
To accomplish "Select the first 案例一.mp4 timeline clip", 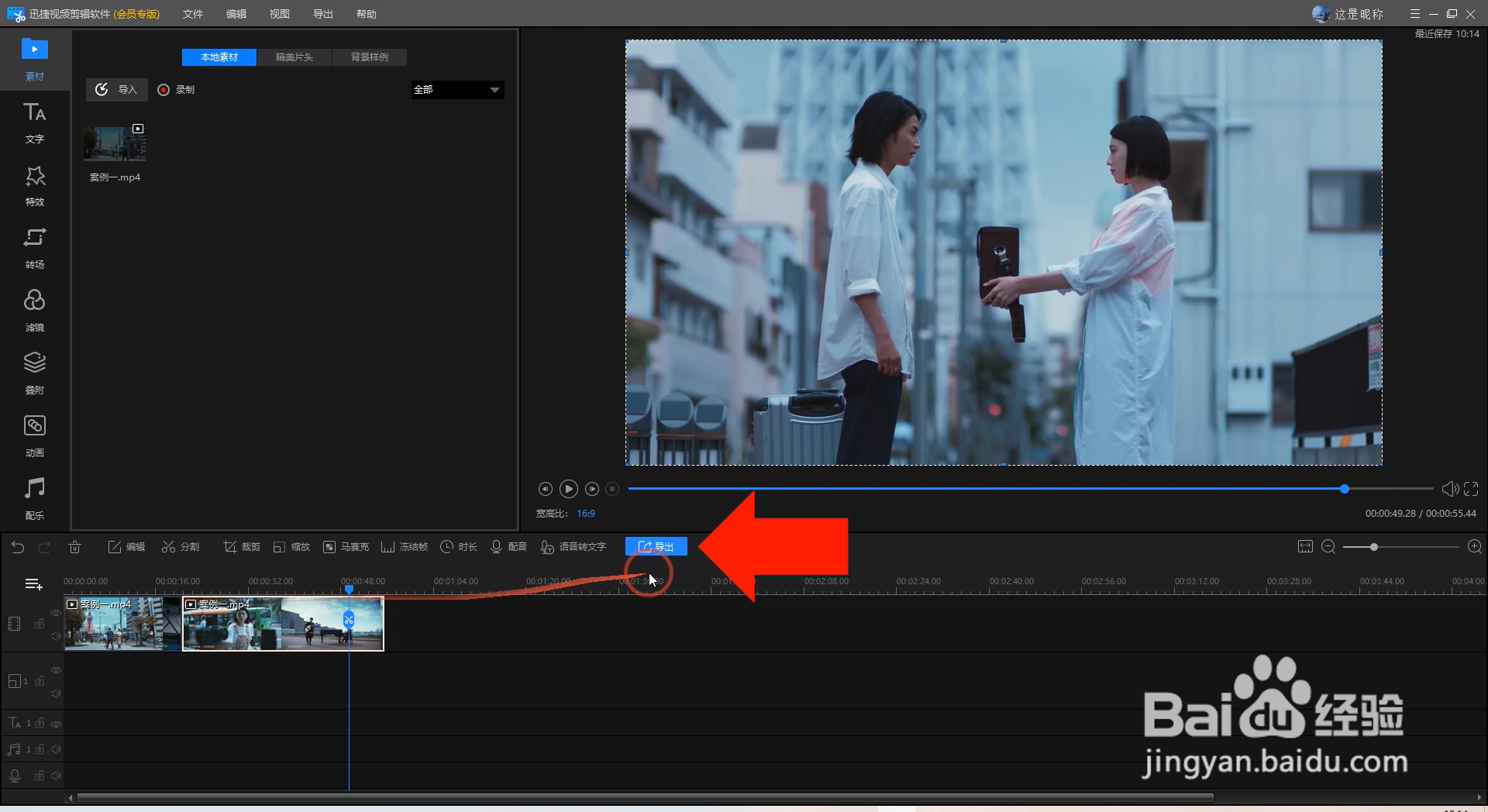I will click(123, 624).
